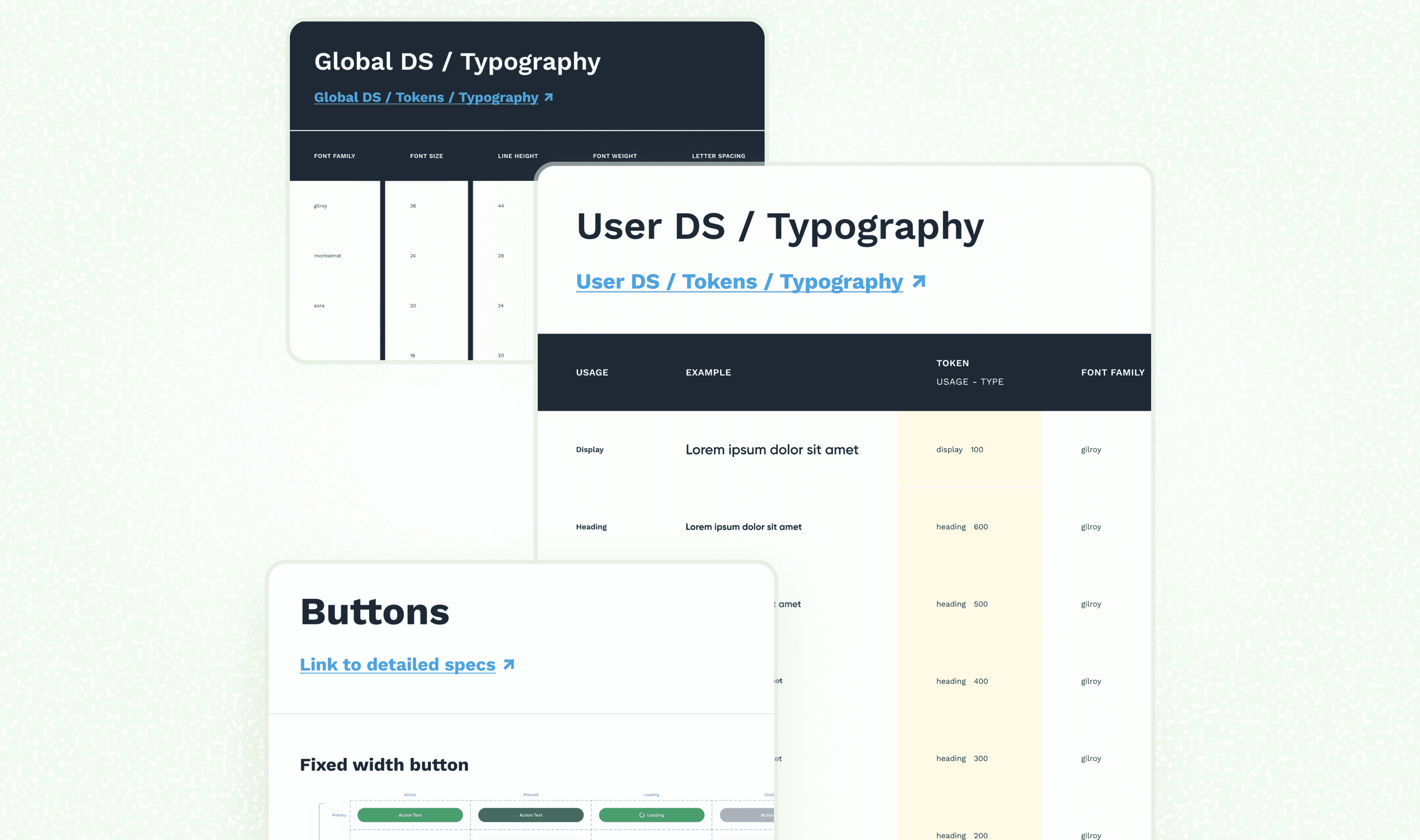Image resolution: width=1420 pixels, height=840 pixels.
Task: Click the montserrat font family cell
Action: 327,256
